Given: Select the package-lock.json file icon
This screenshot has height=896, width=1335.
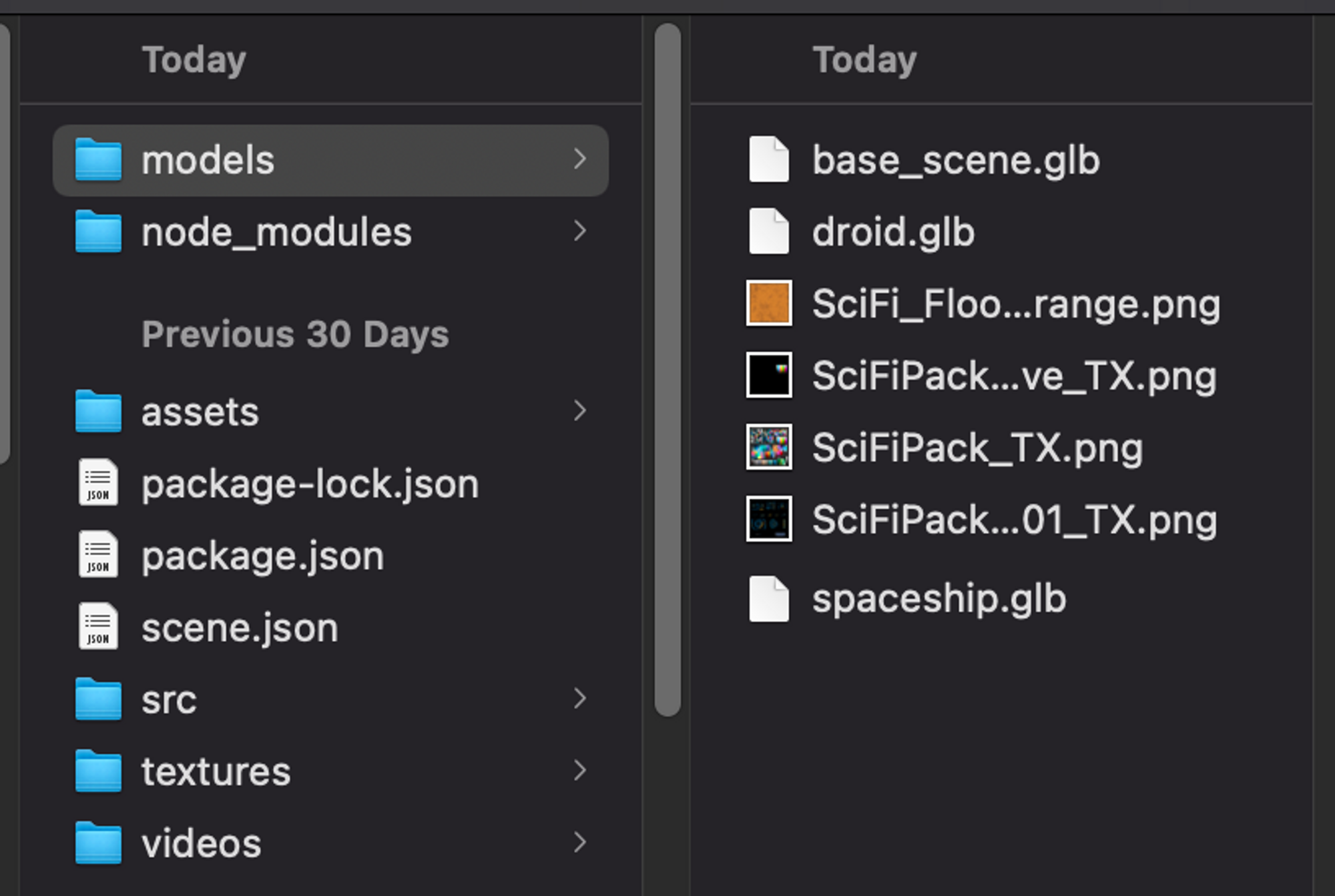Looking at the screenshot, I should 98,482.
